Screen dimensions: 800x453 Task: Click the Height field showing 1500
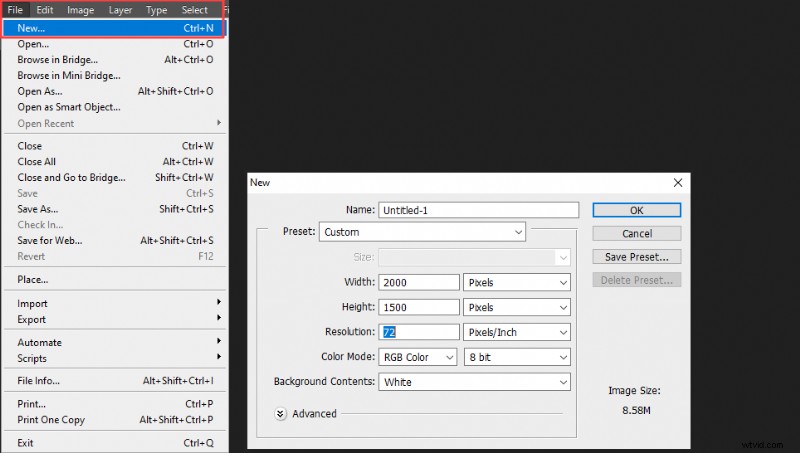pos(418,307)
